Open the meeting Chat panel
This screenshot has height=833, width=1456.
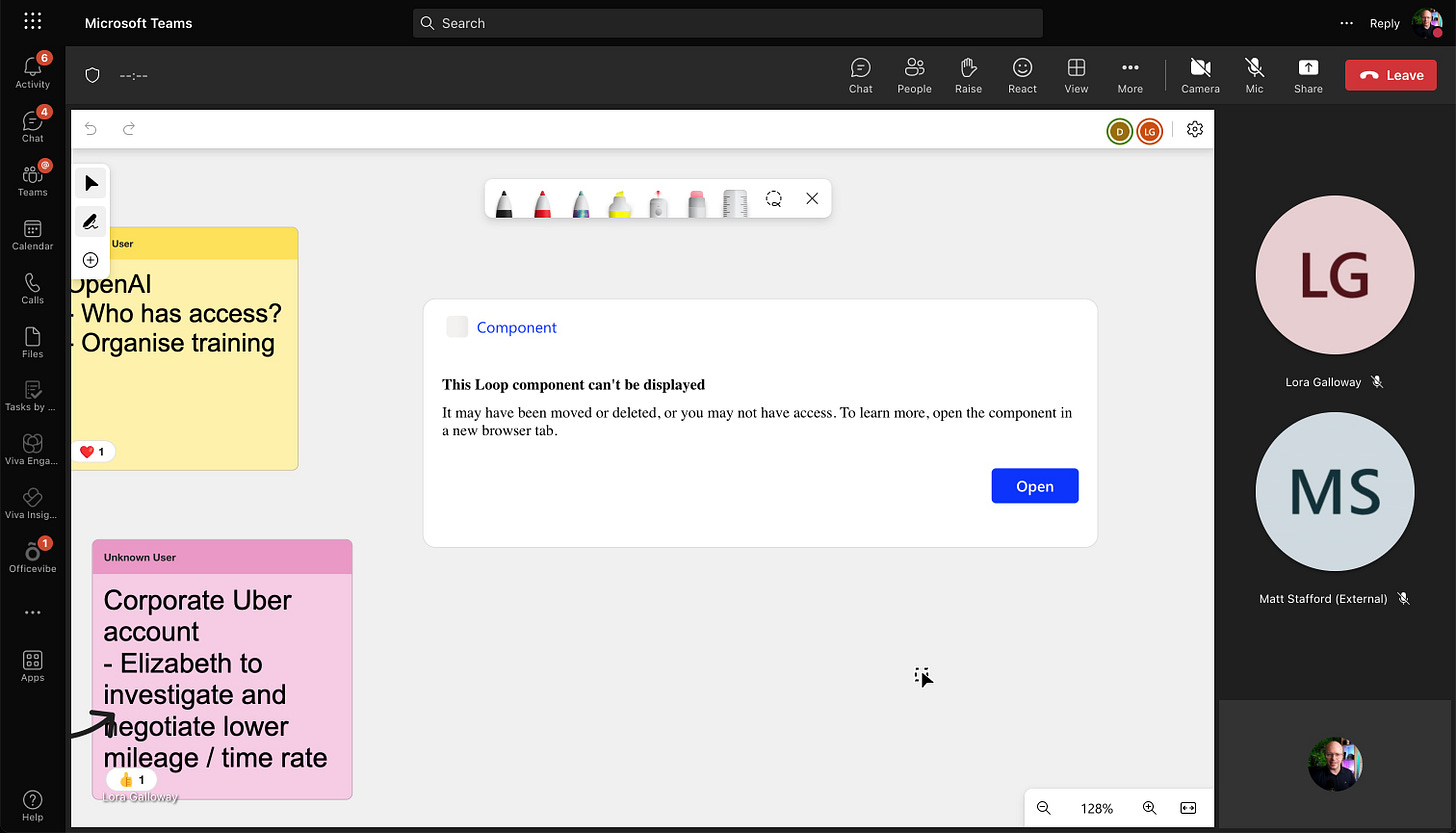tap(861, 75)
